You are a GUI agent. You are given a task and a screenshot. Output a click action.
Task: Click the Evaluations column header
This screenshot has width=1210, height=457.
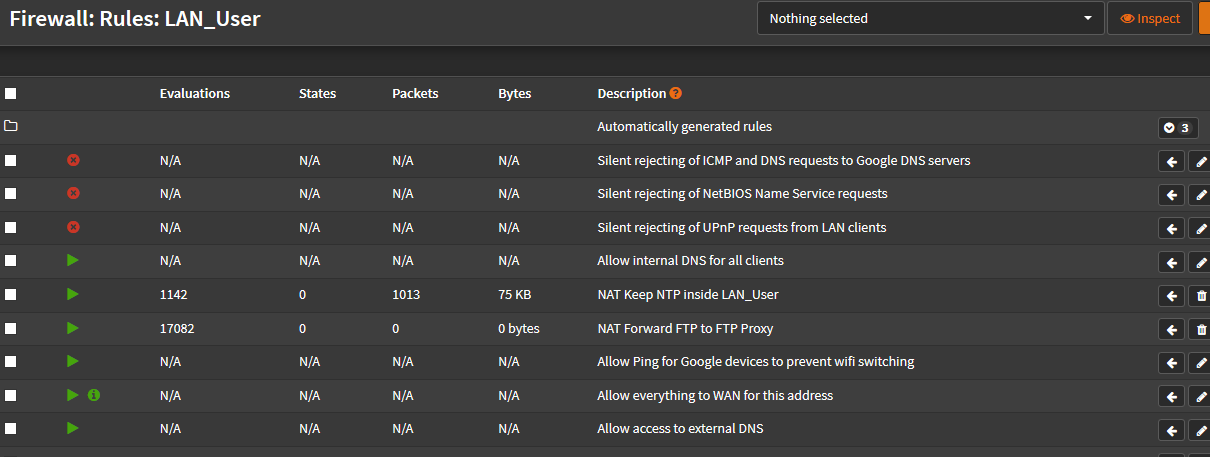click(x=194, y=93)
